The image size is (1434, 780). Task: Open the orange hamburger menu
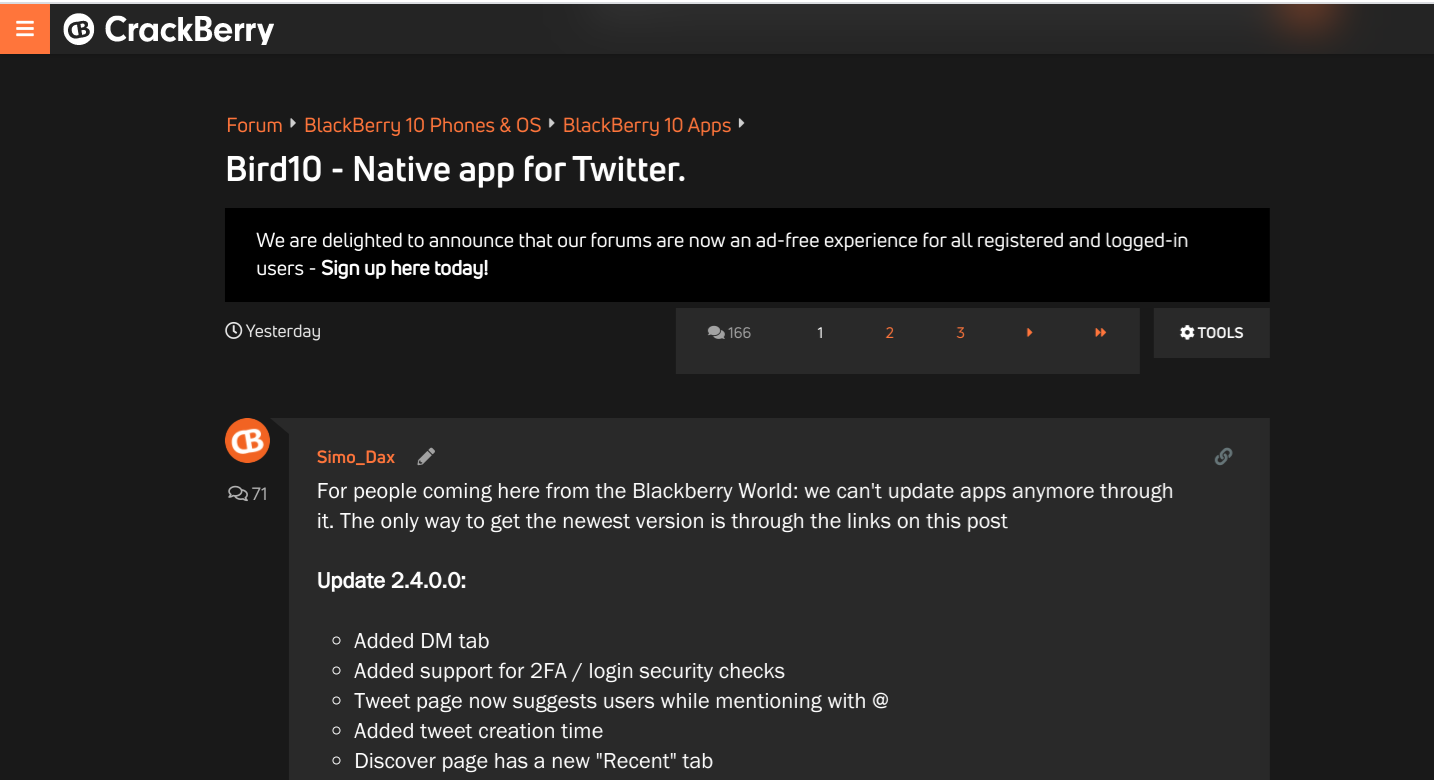(x=25, y=29)
